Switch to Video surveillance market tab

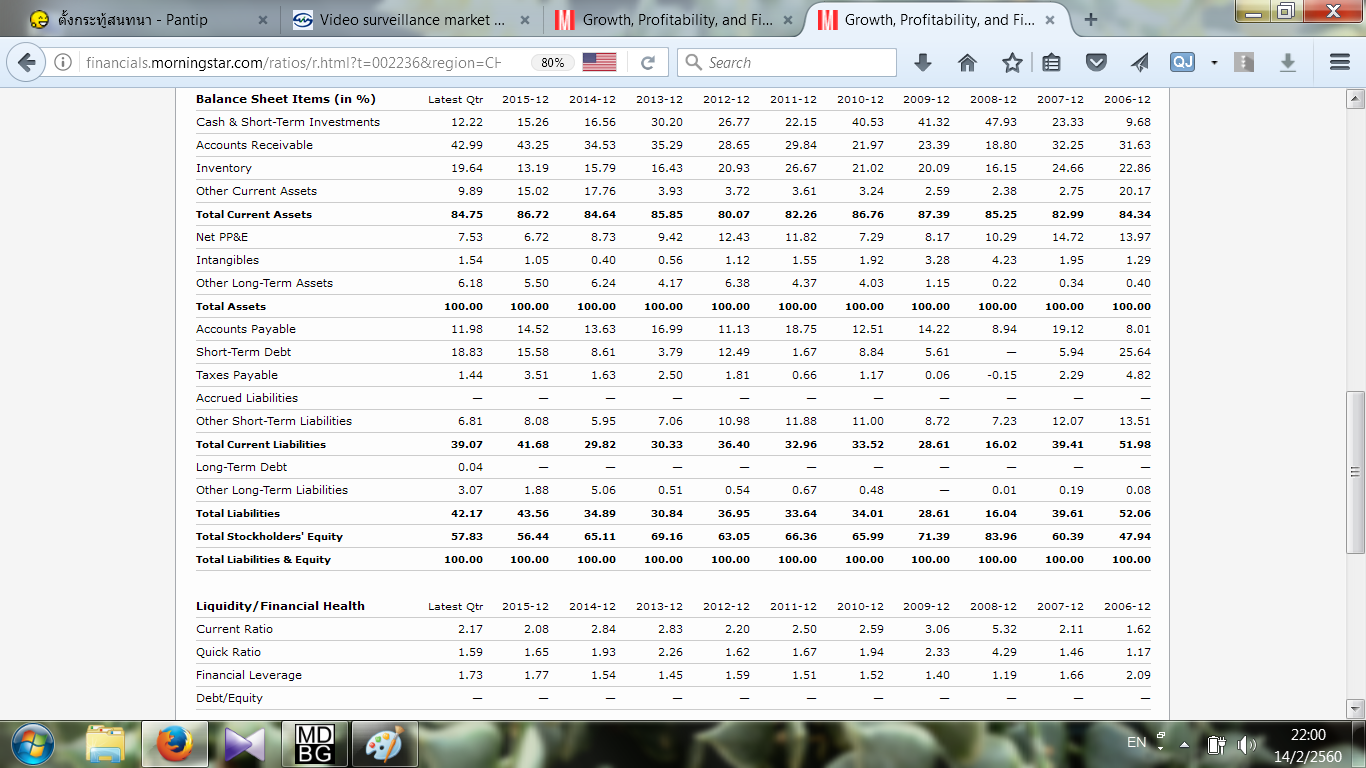point(410,20)
